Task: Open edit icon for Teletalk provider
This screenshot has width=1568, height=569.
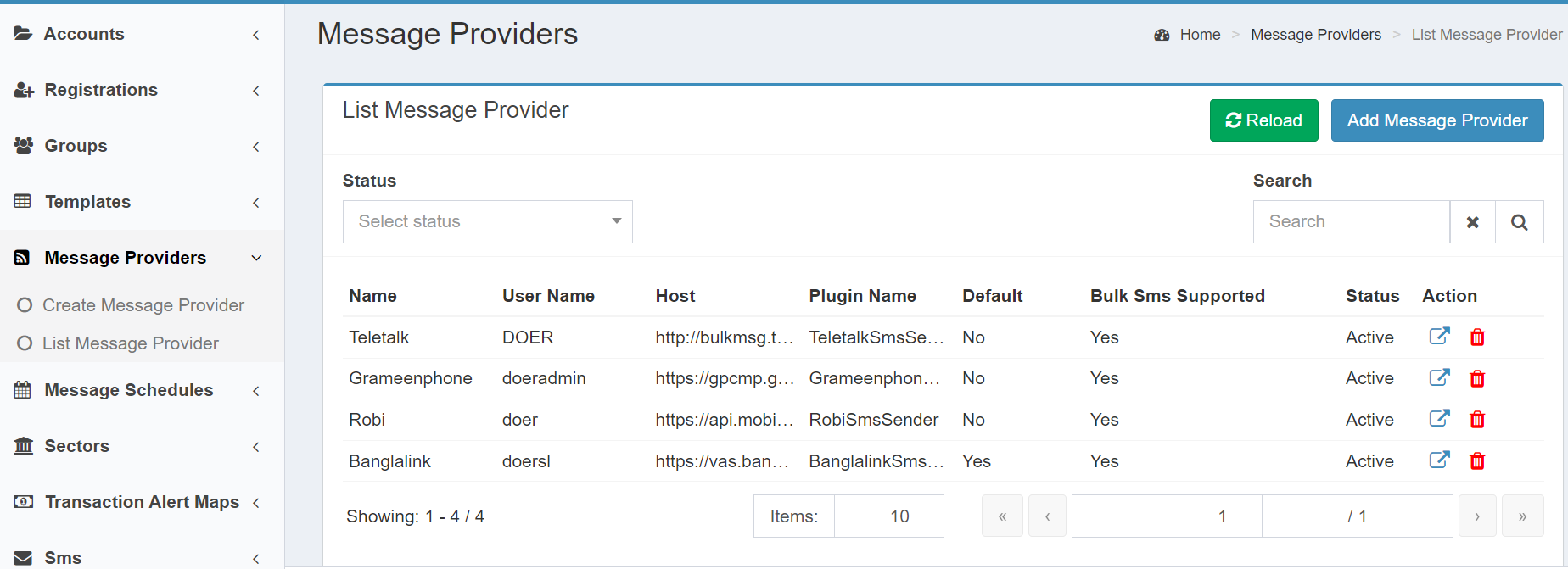Action: tap(1439, 337)
